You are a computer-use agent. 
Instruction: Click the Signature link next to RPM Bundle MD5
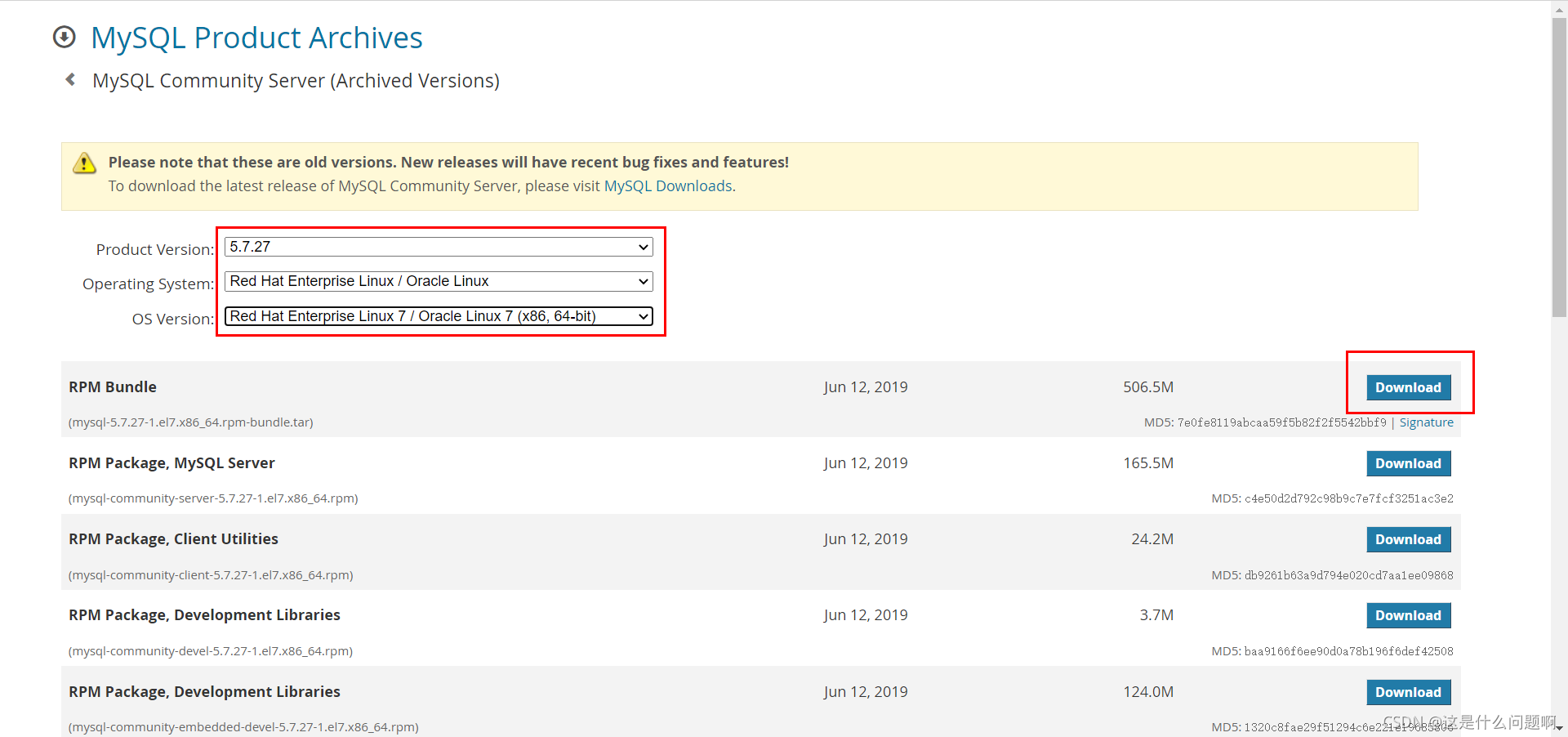click(1426, 422)
